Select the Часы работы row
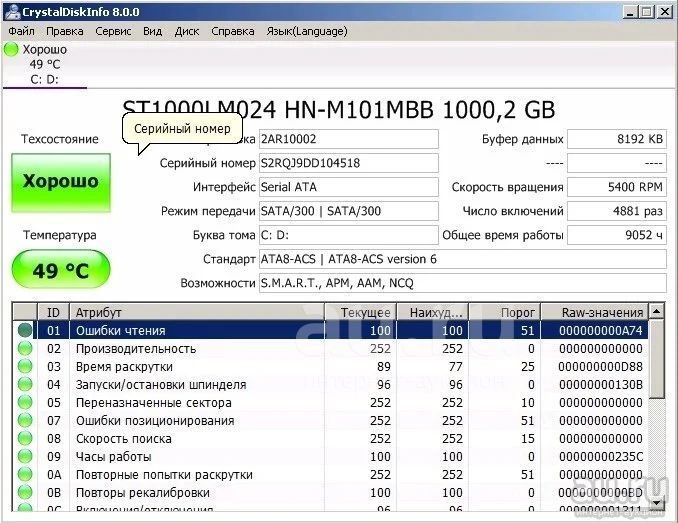Screen dimensions: 678x523 coord(331,456)
